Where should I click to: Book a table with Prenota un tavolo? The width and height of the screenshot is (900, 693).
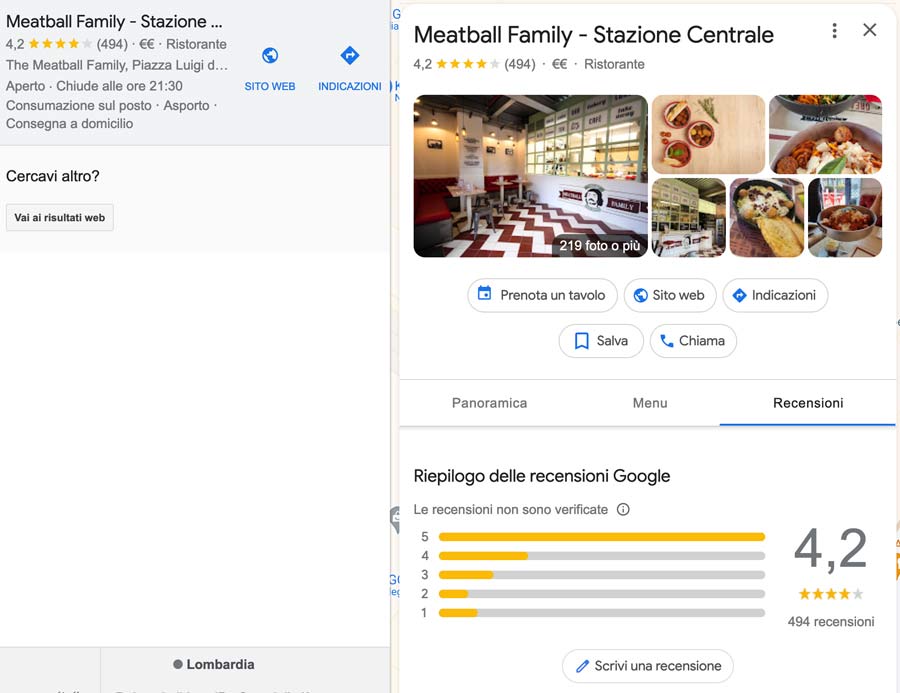tap(542, 295)
